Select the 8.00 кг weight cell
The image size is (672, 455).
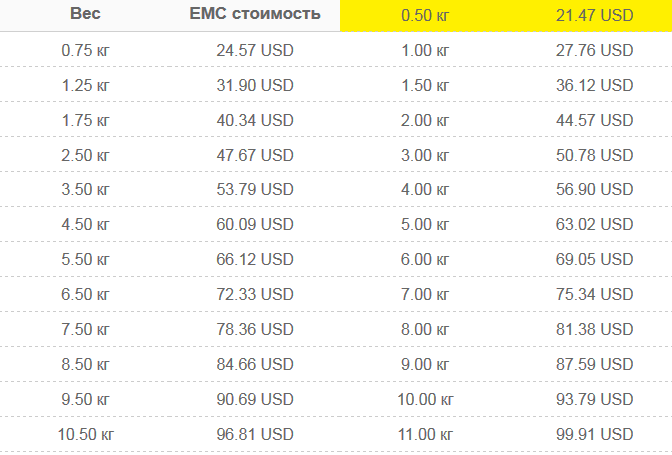[x=425, y=329]
